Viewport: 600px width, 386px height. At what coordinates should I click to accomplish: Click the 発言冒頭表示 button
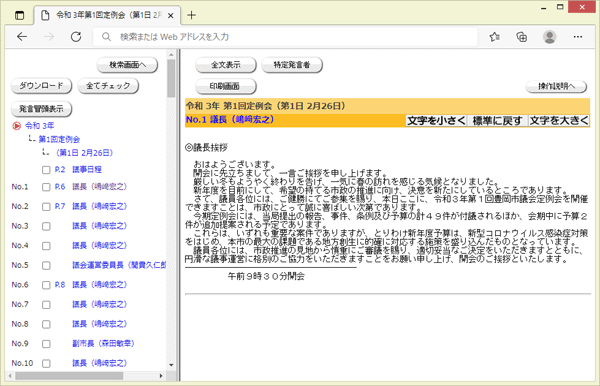pyautogui.click(x=41, y=109)
